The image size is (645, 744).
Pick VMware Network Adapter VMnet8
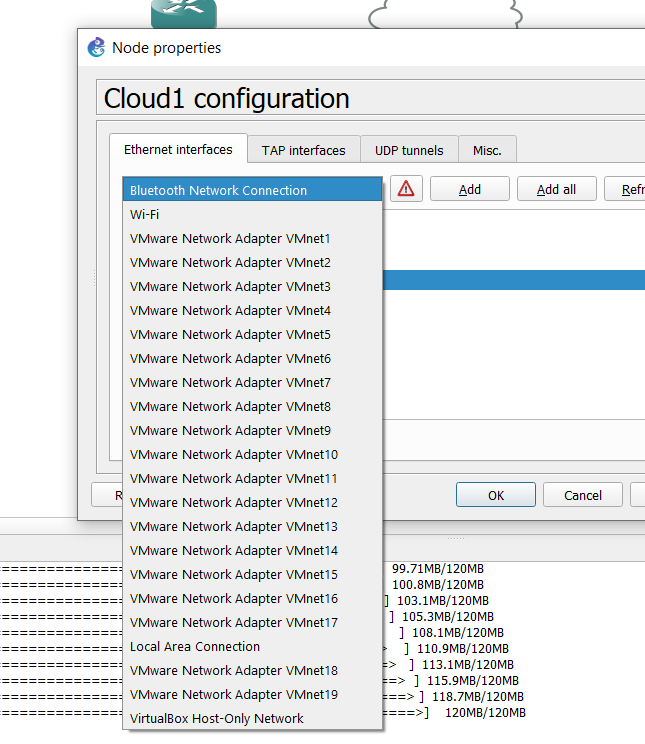point(252,407)
